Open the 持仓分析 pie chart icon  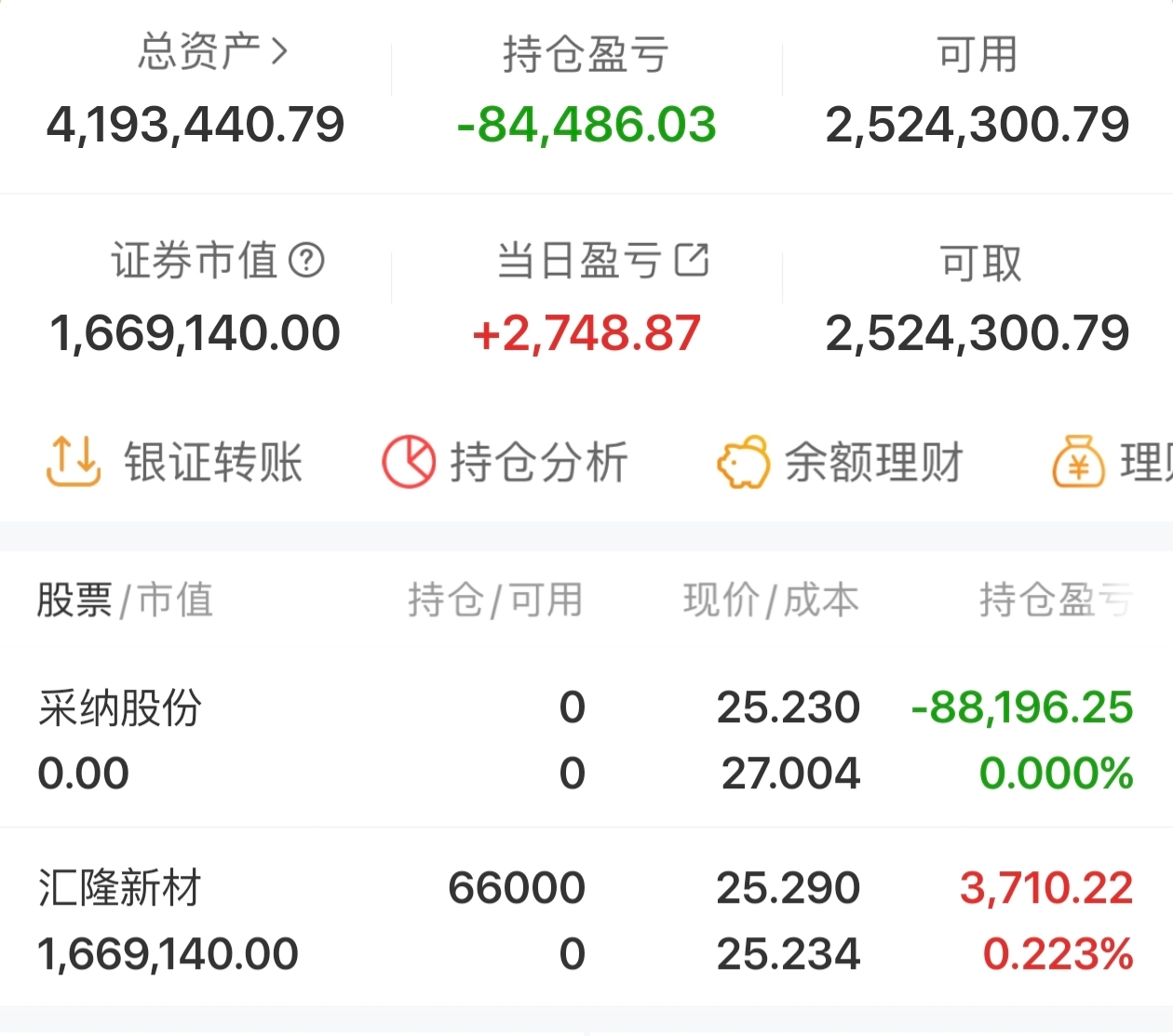(408, 462)
